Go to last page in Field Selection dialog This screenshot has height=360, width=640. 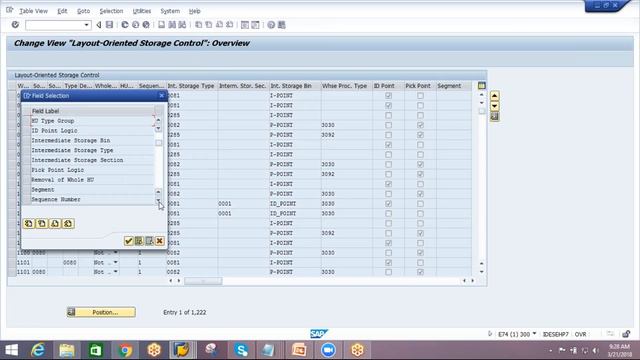68,224
